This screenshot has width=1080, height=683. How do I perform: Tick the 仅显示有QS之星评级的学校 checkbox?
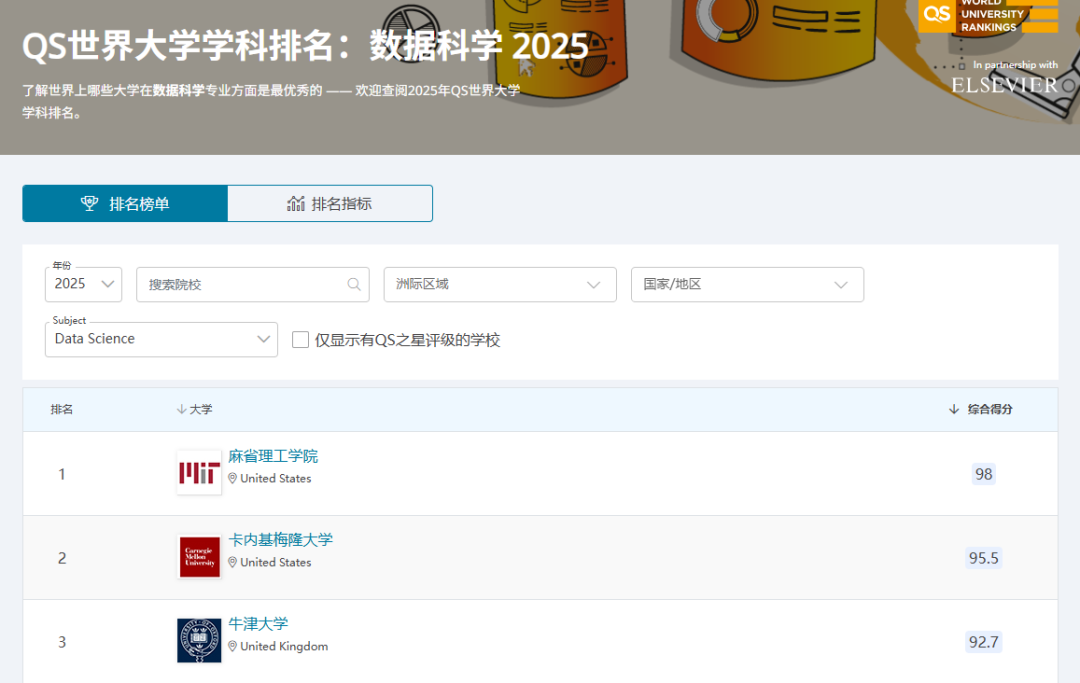(300, 339)
